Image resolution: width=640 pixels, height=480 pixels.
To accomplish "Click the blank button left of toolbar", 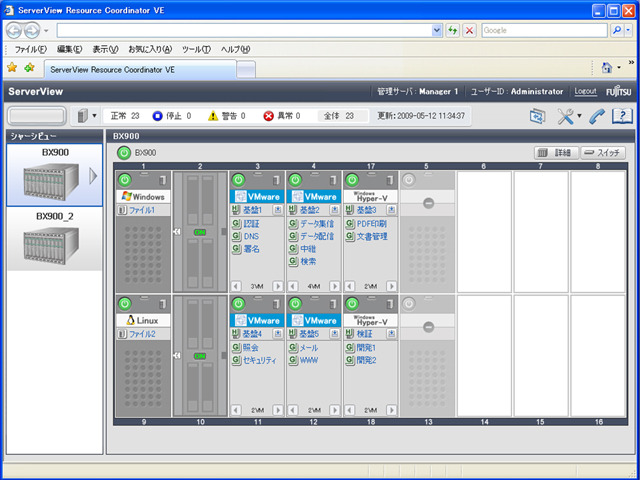I will (37, 116).
